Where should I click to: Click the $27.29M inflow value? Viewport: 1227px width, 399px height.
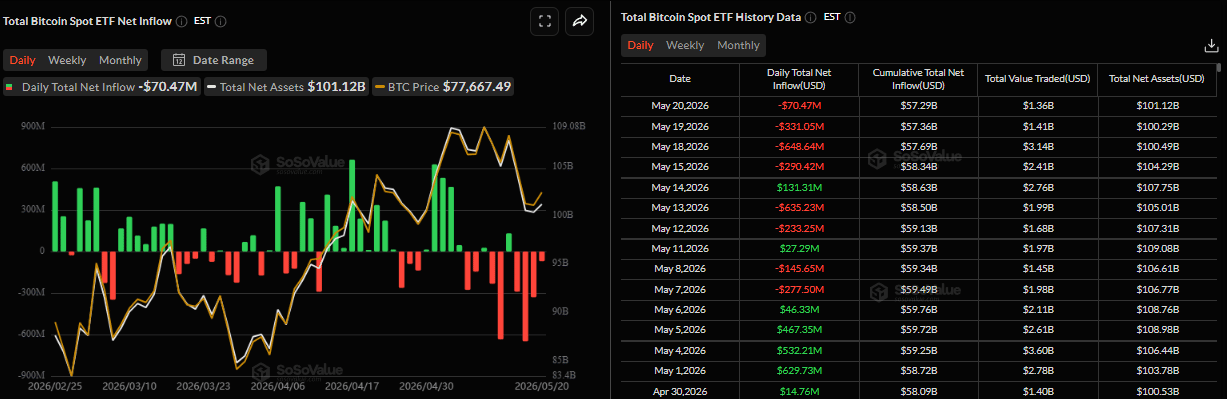[x=799, y=248]
